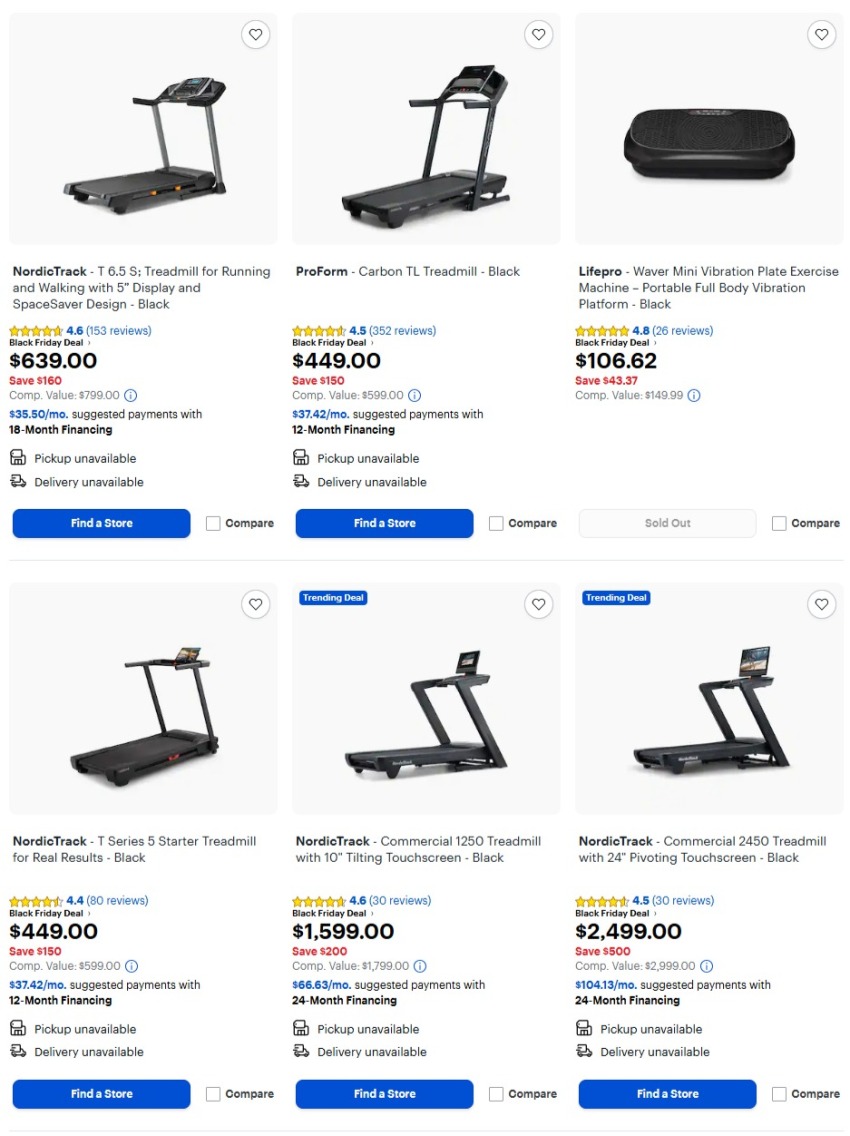Check Compare for NordicTrack T 6.5 S
850x1136 pixels.
(x=212, y=522)
